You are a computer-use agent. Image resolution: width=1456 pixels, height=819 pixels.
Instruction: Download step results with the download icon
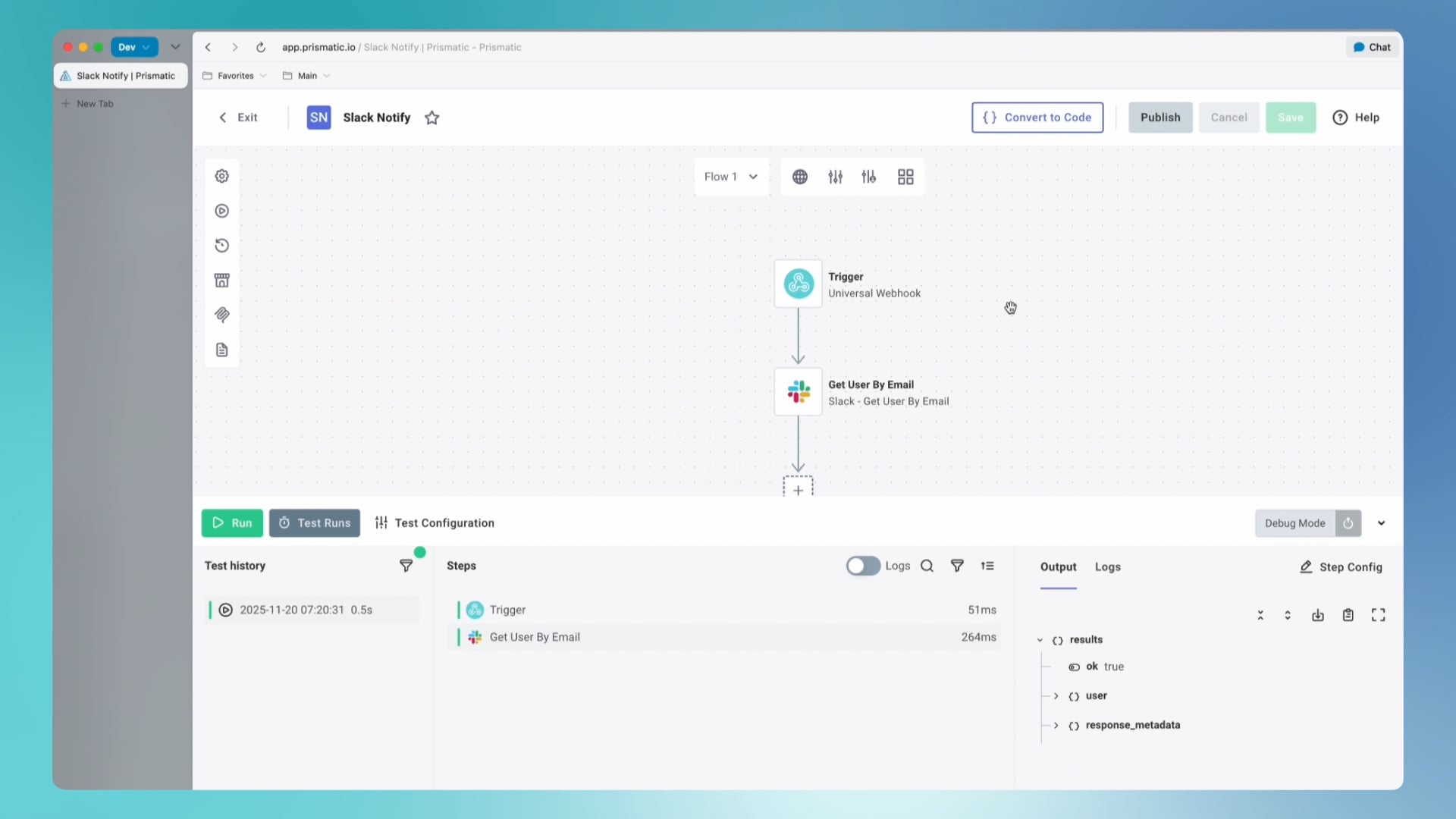tap(1317, 615)
